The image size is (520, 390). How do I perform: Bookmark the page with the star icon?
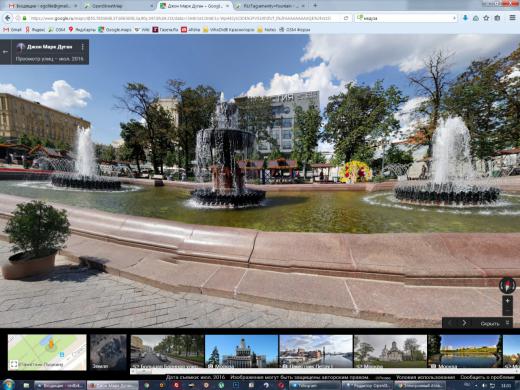click(486, 18)
